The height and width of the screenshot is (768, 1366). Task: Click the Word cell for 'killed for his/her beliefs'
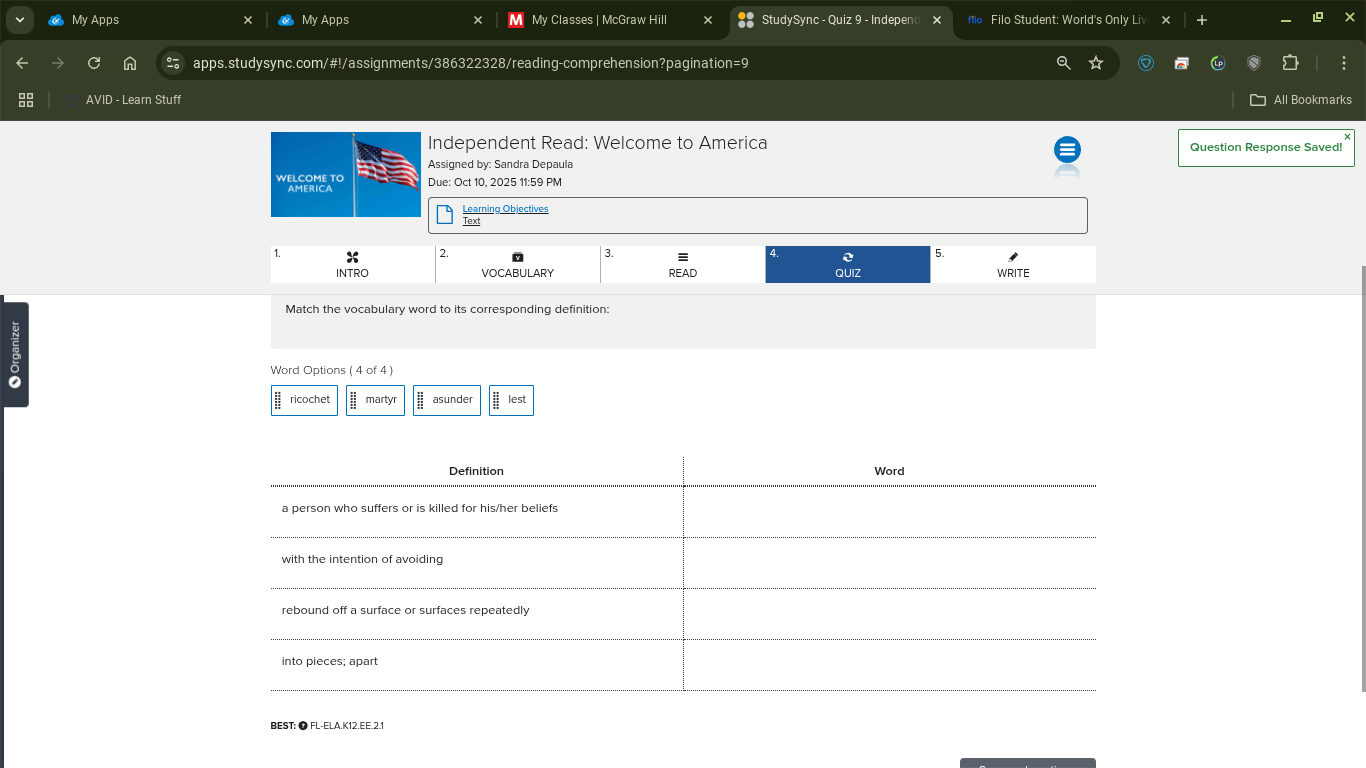coord(890,512)
